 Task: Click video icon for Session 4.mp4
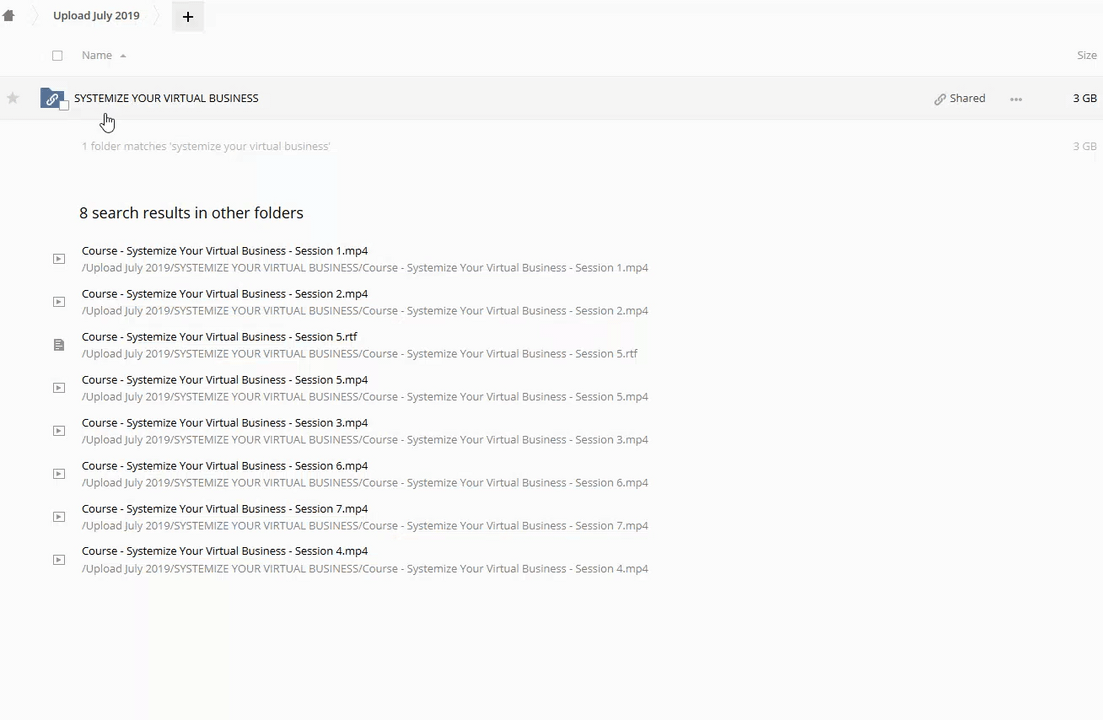[59, 560]
